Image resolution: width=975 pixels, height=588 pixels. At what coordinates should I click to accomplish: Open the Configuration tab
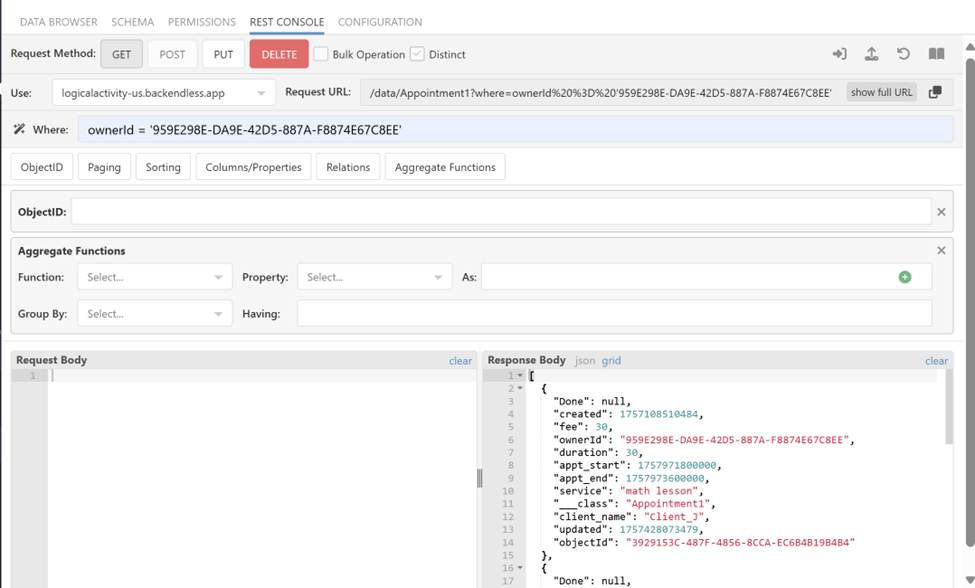coord(380,22)
